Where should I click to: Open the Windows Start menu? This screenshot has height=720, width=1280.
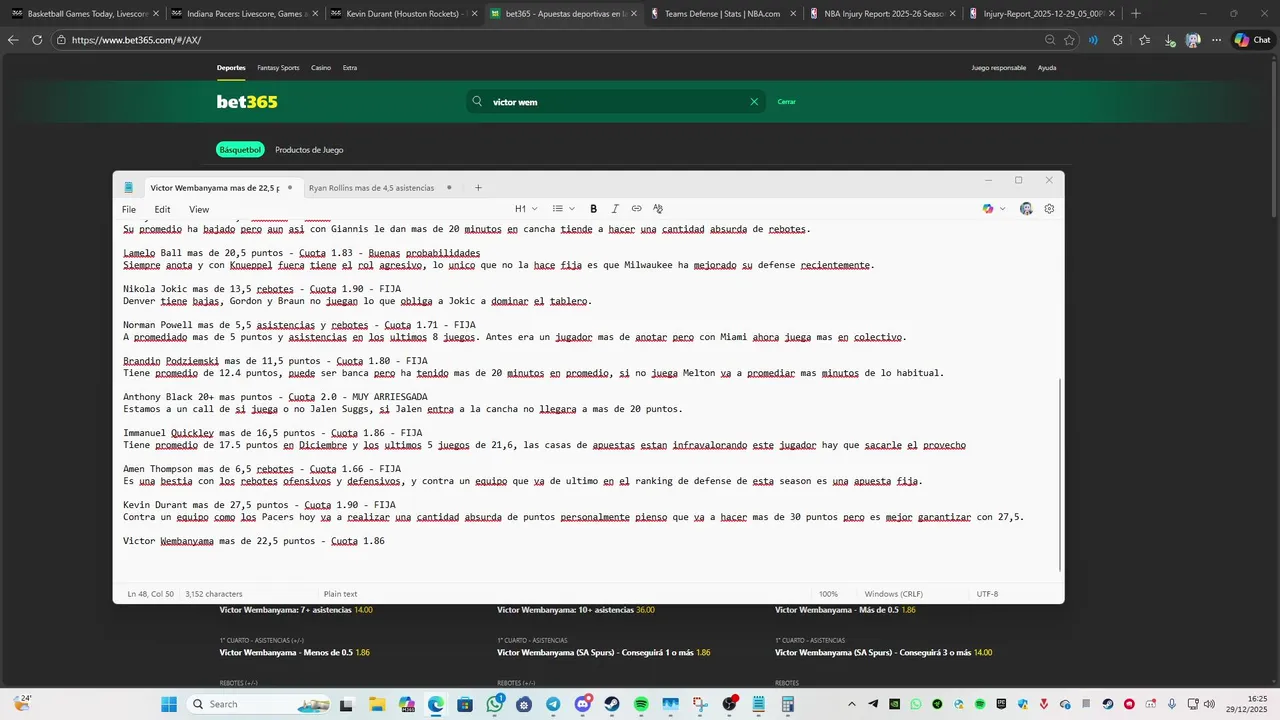169,704
